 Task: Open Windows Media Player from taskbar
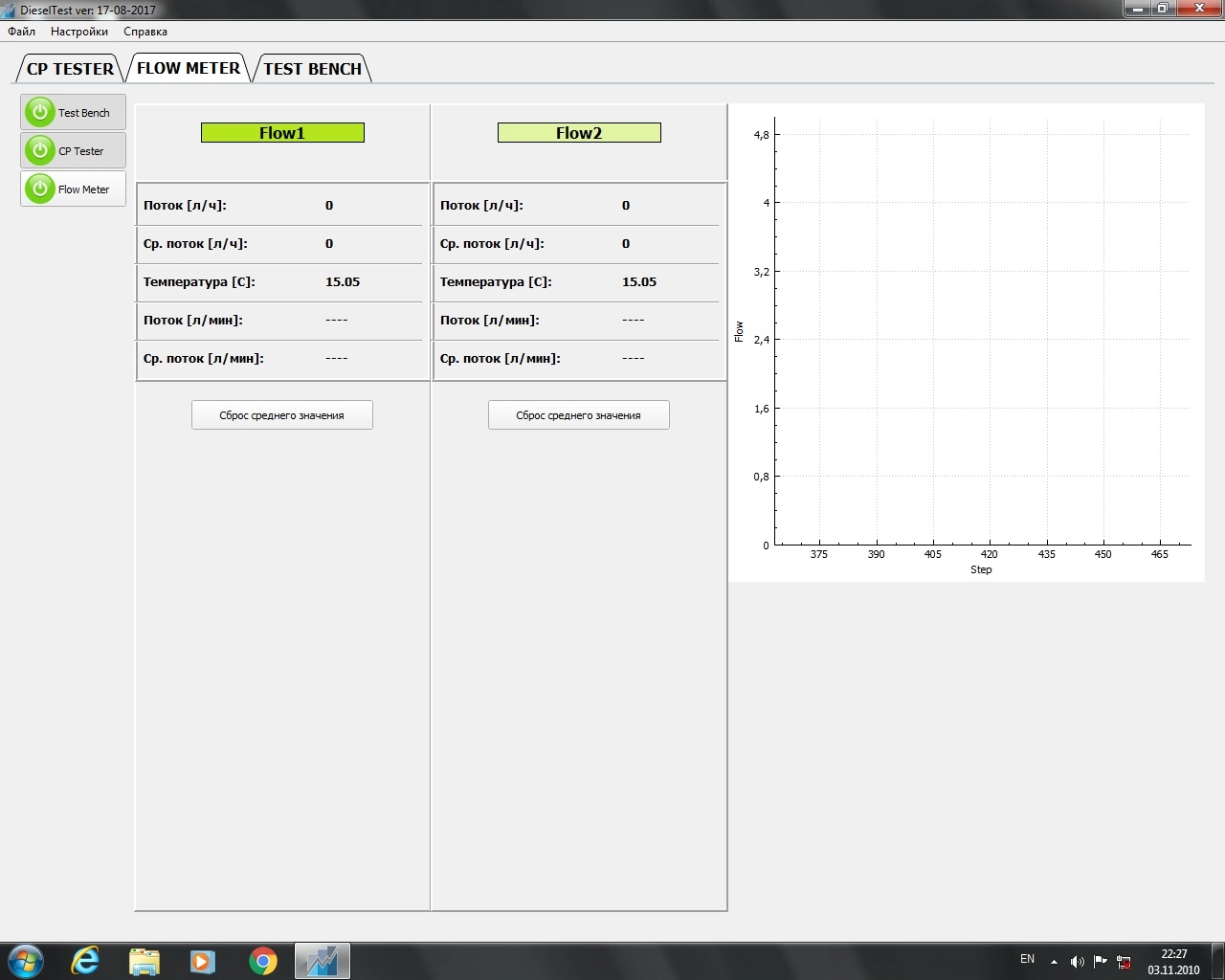coord(203,961)
